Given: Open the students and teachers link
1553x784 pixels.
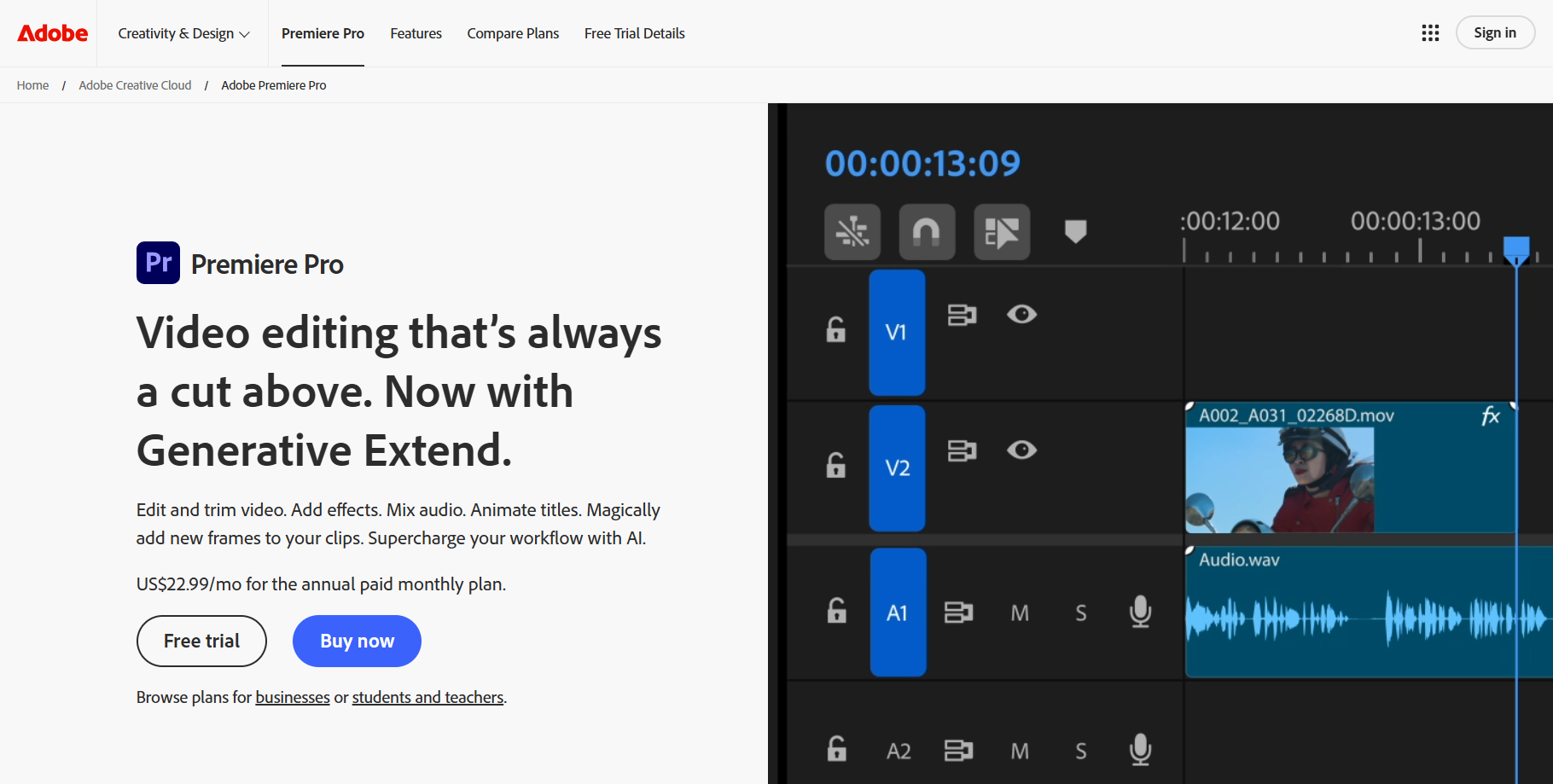Looking at the screenshot, I should pyautogui.click(x=428, y=697).
